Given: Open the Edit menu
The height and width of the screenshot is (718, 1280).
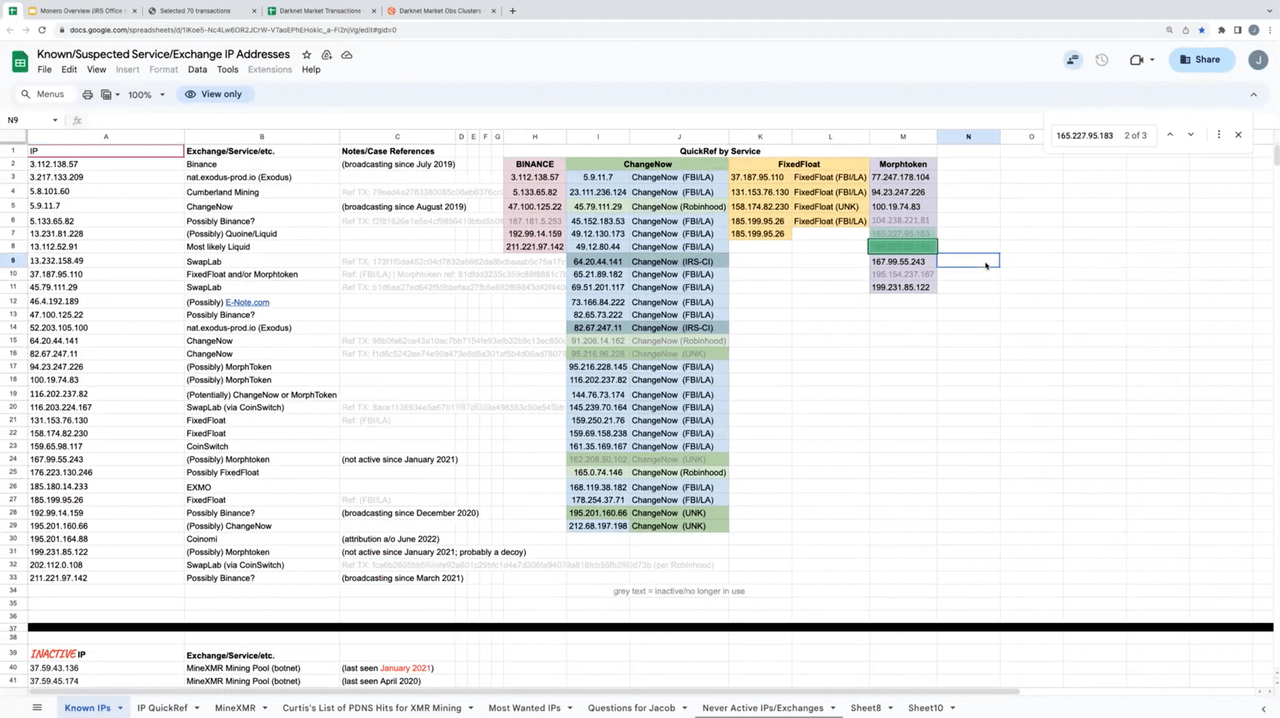Looking at the screenshot, I should click(69, 70).
